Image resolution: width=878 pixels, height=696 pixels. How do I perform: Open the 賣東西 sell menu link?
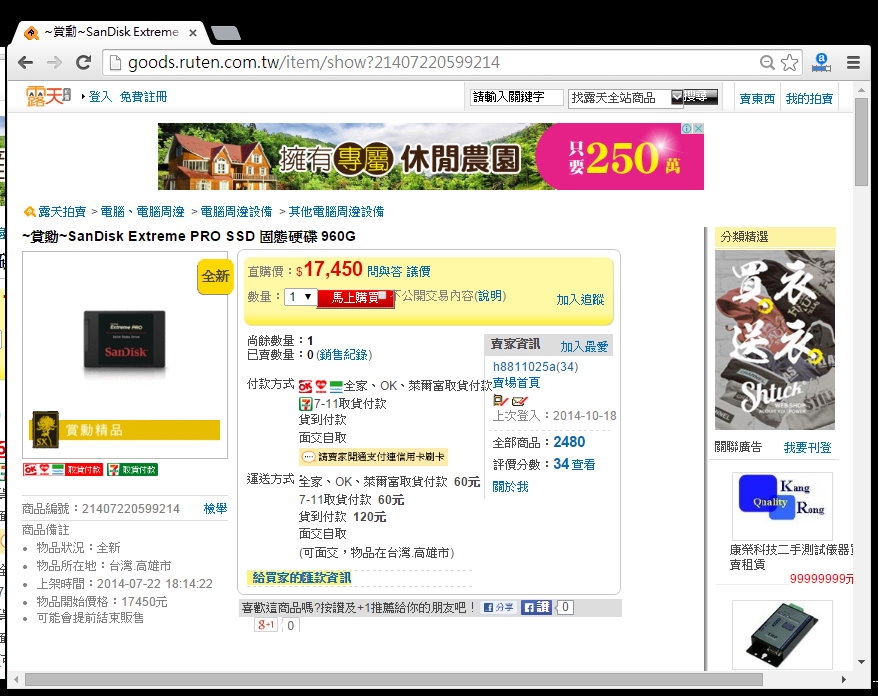click(757, 99)
